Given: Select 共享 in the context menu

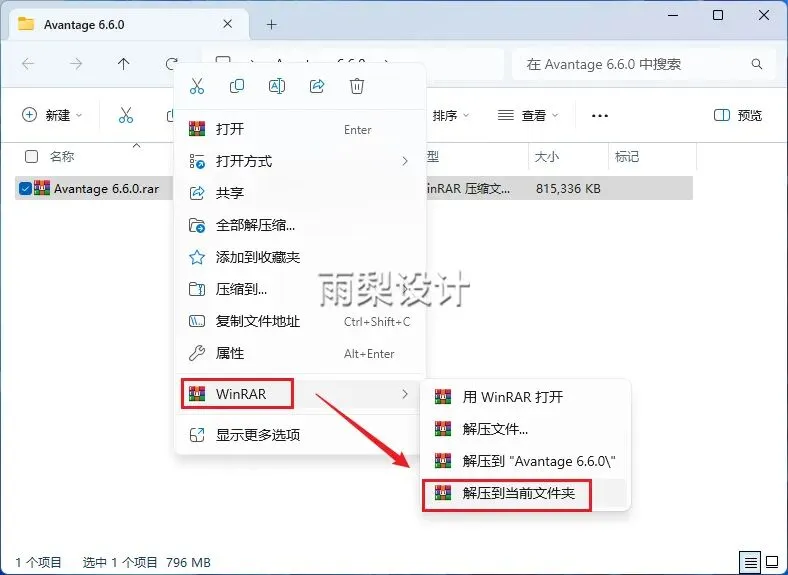Looking at the screenshot, I should [x=300, y=193].
